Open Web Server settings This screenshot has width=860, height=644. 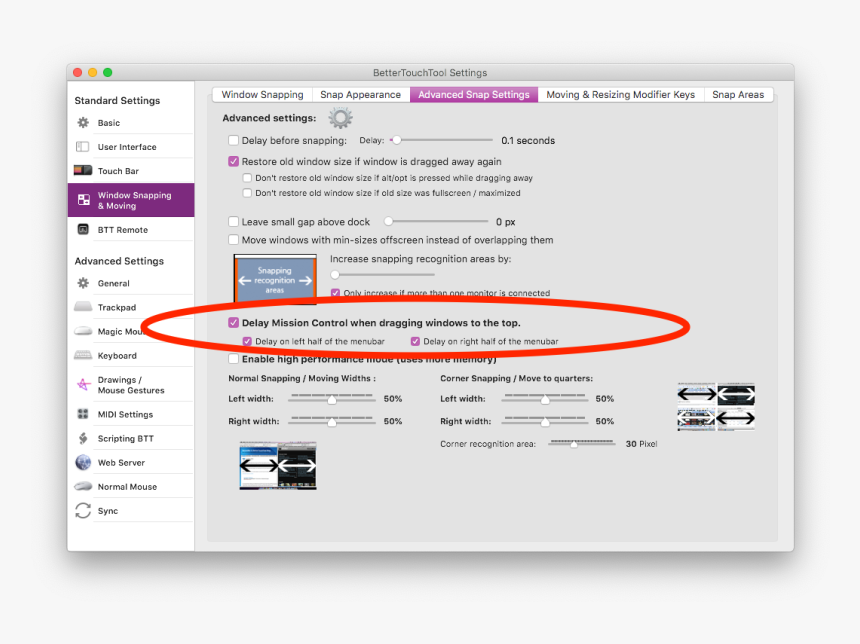click(x=132, y=462)
